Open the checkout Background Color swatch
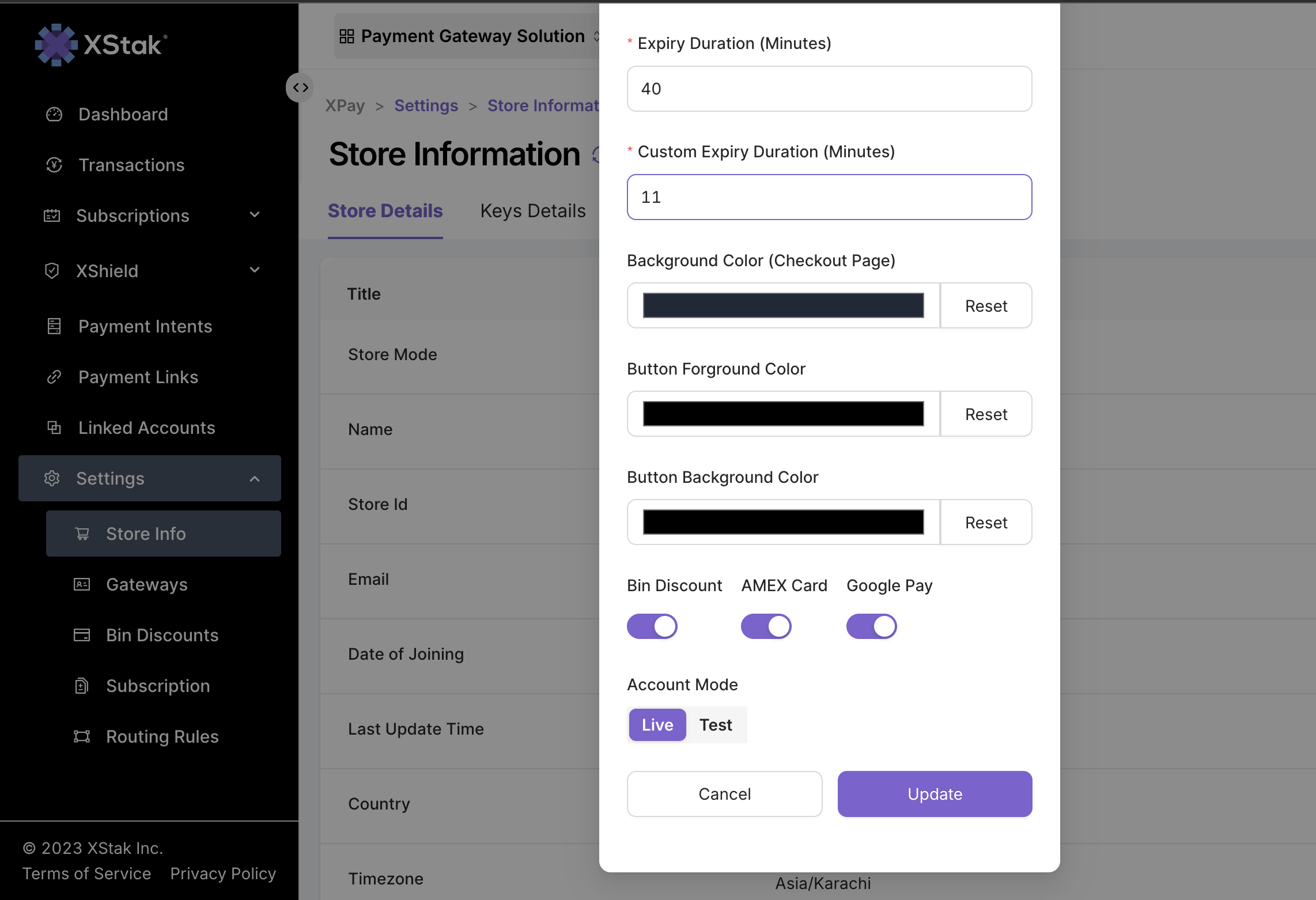This screenshot has width=1316, height=900. point(783,305)
